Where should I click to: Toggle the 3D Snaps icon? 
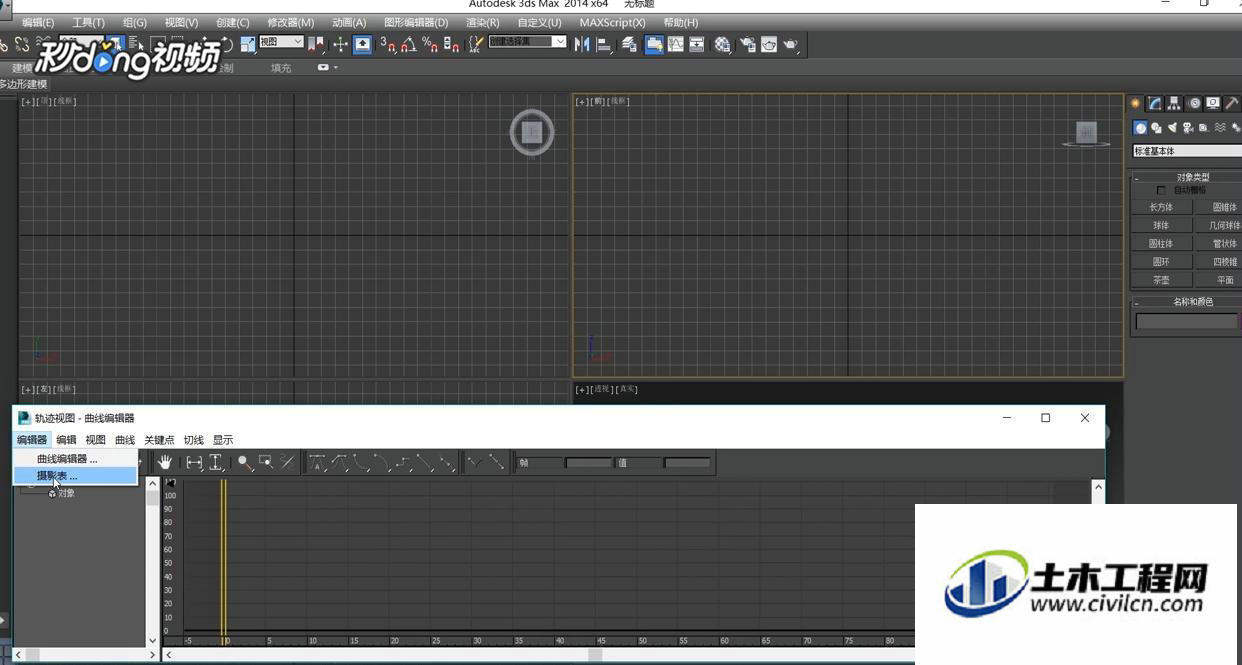[388, 44]
